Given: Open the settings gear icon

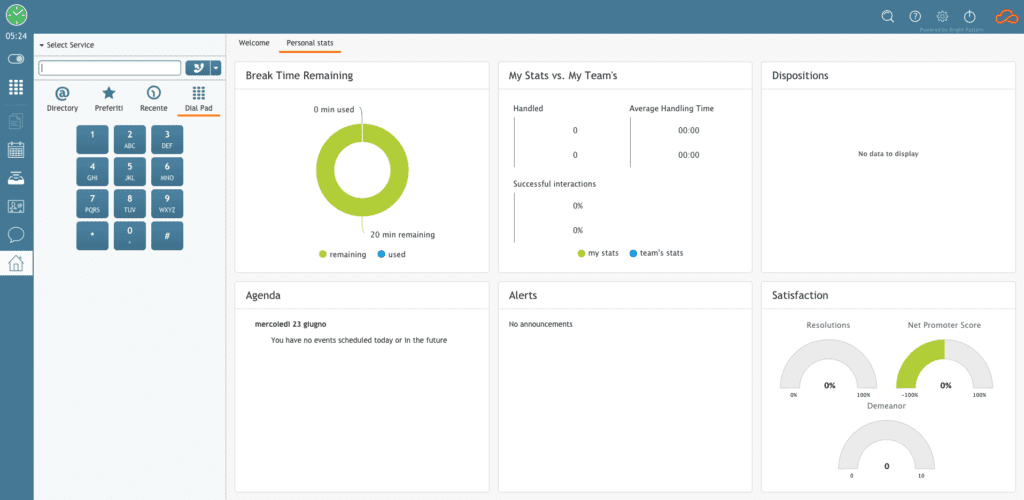Looking at the screenshot, I should [942, 16].
